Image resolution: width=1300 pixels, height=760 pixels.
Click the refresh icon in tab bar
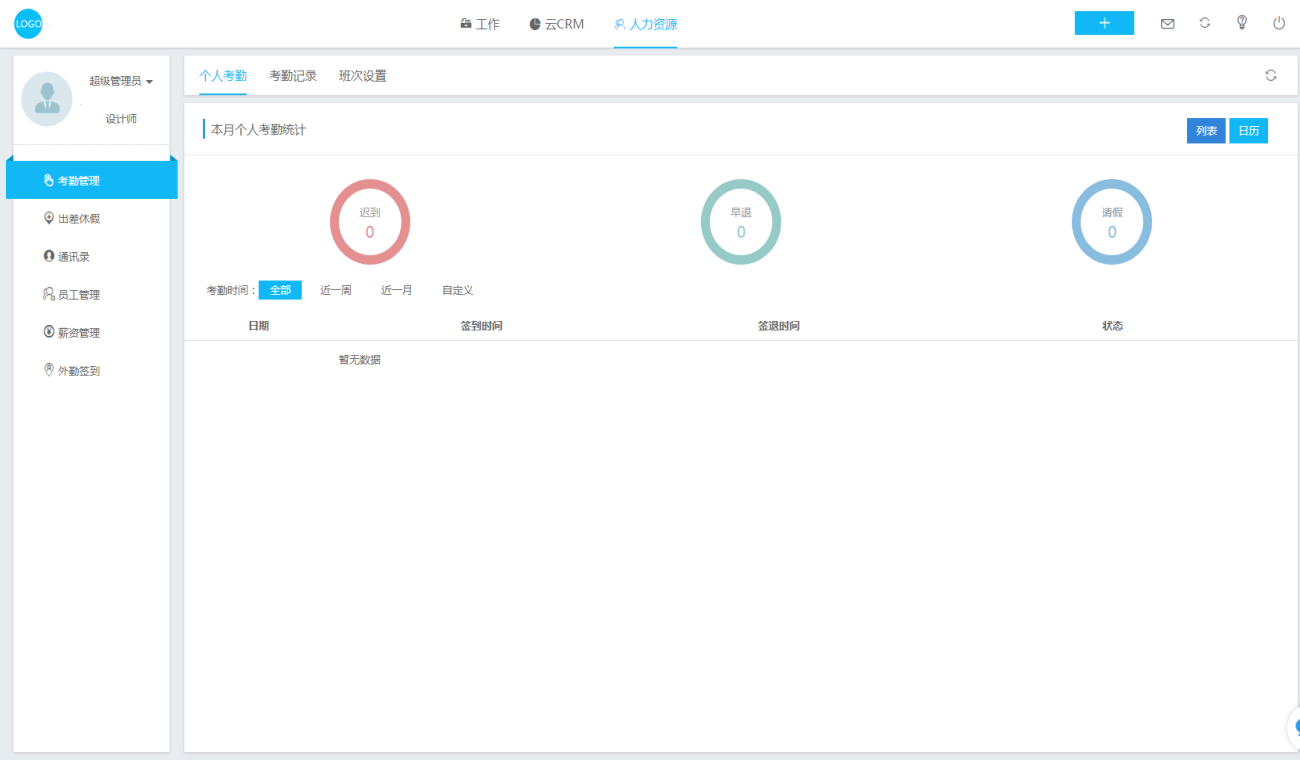coord(1271,75)
